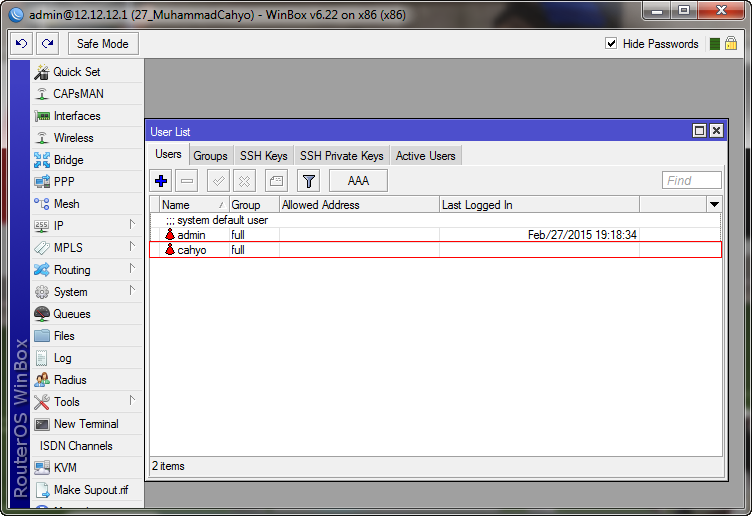
Task: Open Bridge from sidebar
Action: click(87, 160)
